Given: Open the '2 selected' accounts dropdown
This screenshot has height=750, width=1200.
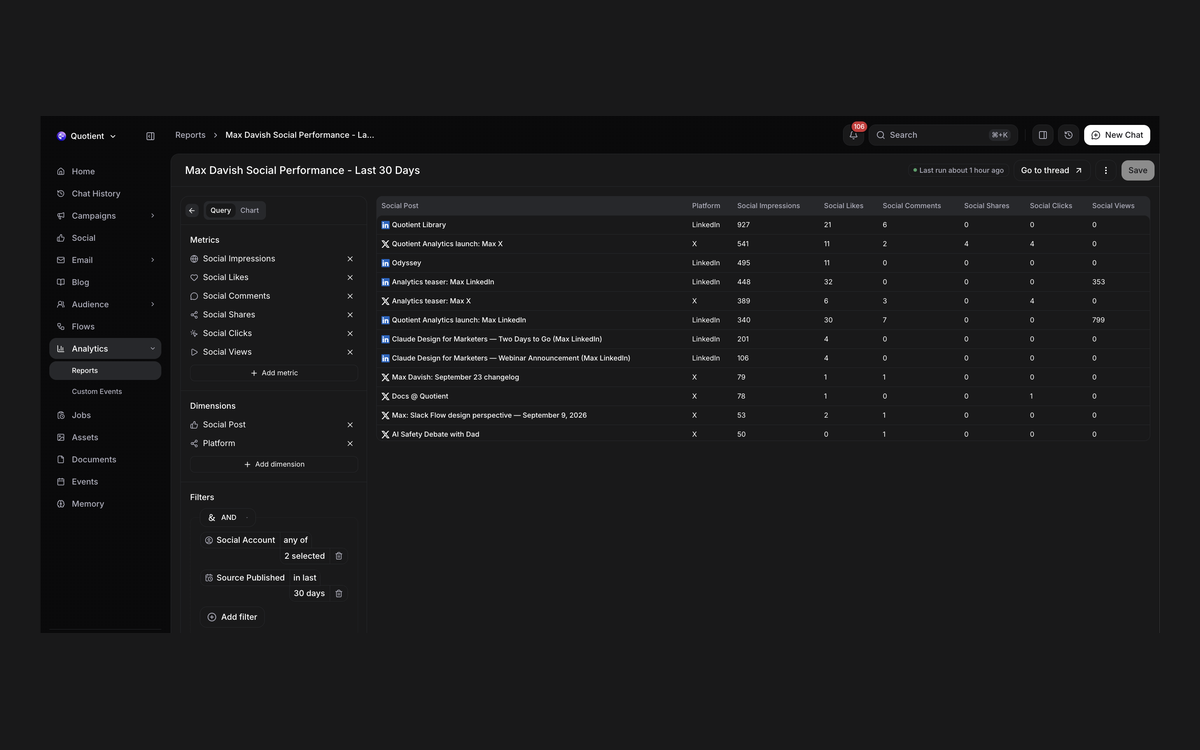Looking at the screenshot, I should pyautogui.click(x=304, y=556).
